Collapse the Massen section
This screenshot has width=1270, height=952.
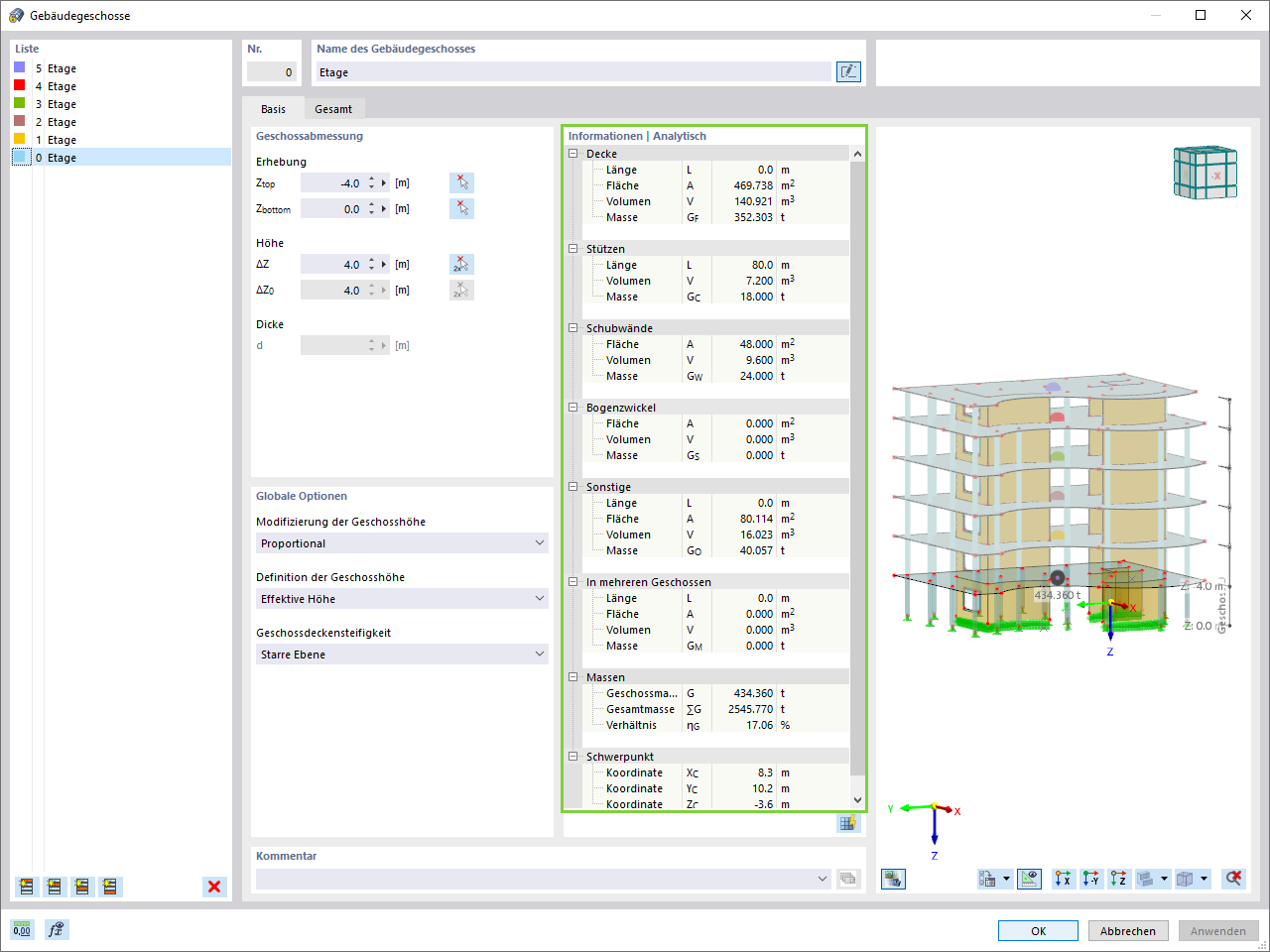tap(573, 677)
